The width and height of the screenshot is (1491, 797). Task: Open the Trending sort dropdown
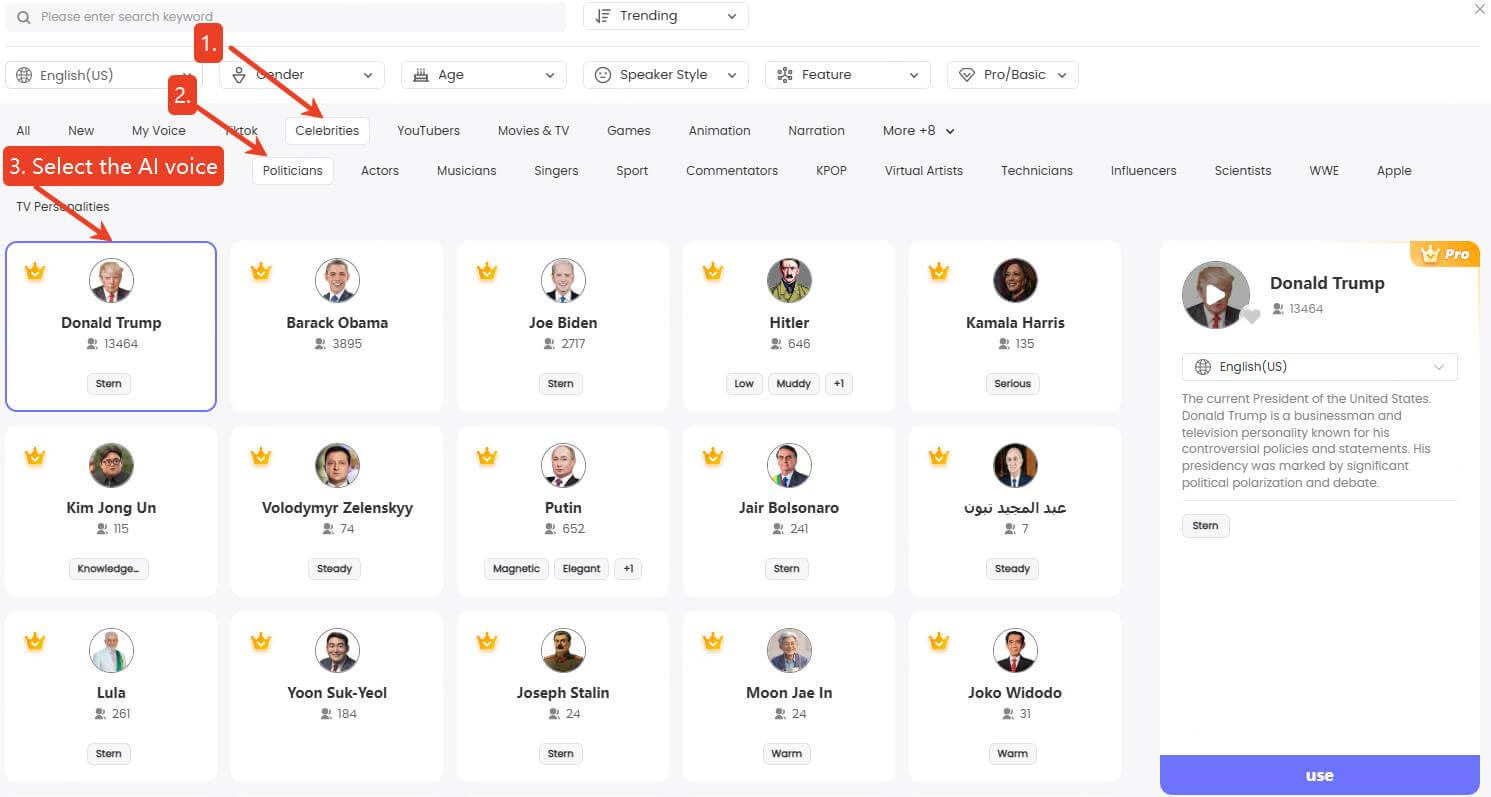[x=666, y=16]
